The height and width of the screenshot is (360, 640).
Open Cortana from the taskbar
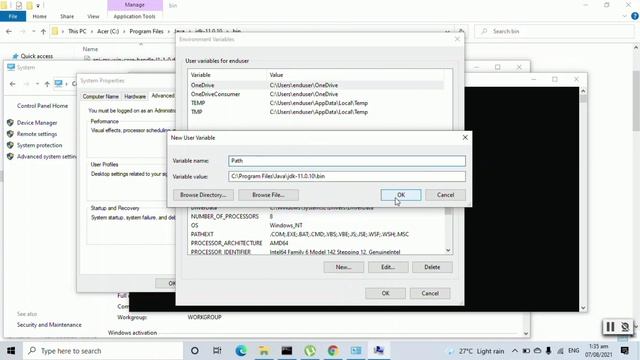[x=195, y=351]
